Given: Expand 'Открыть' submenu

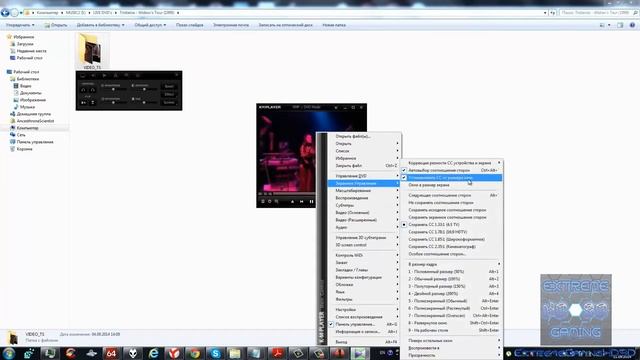Looking at the screenshot, I should 364,144.
